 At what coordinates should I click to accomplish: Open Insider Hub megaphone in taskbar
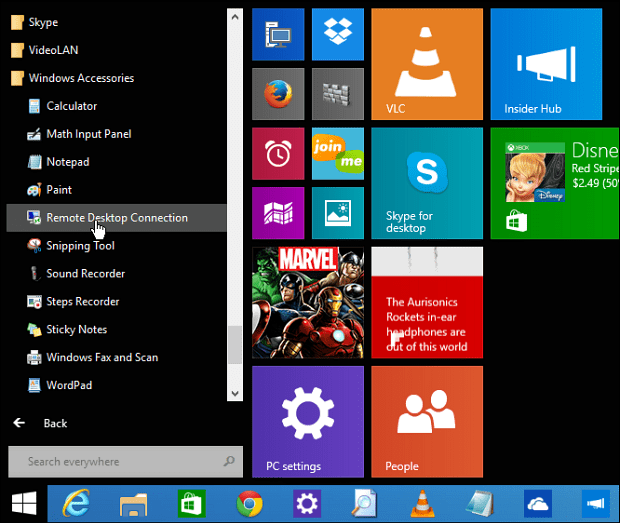pos(595,503)
